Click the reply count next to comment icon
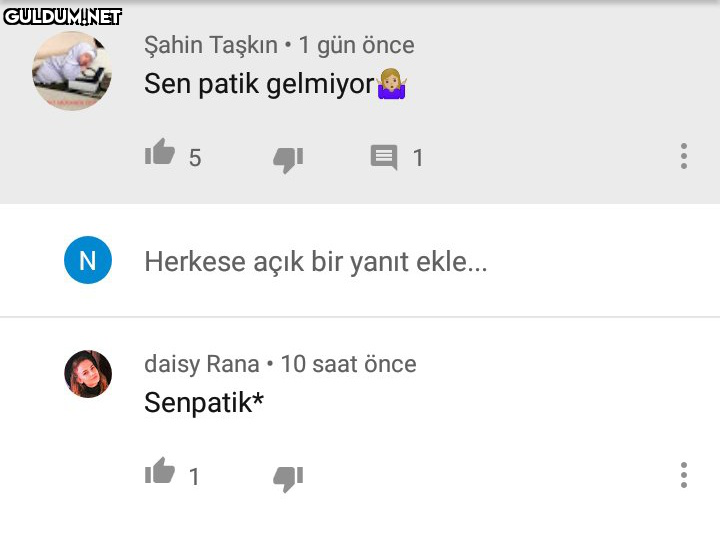Viewport: 720px width, 553px height. click(x=418, y=158)
